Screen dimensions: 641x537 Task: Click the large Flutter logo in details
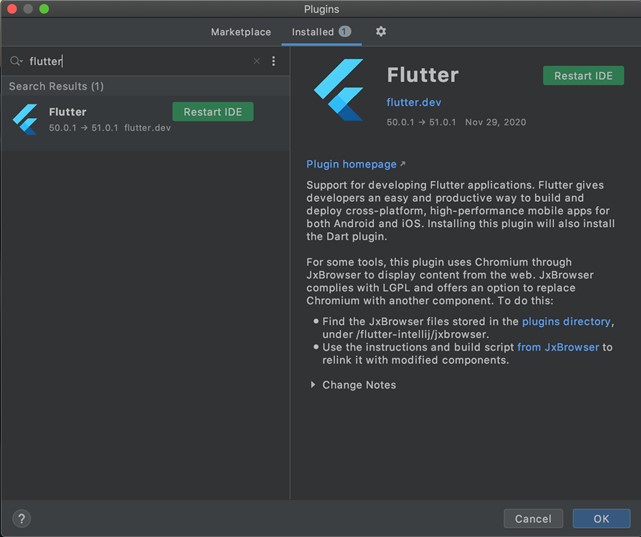[x=338, y=90]
